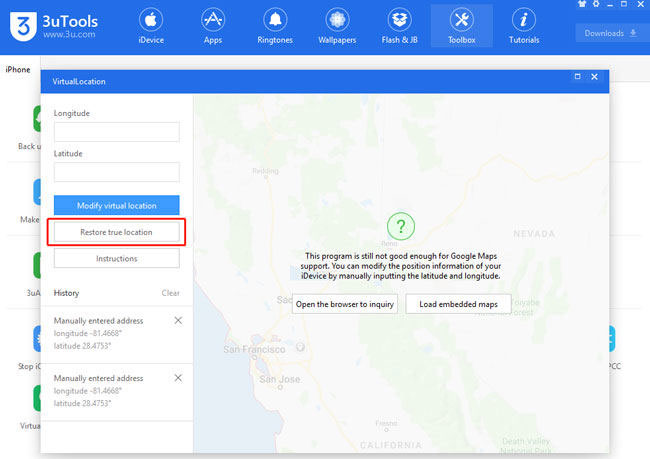
Task: Click the Longitude input field
Action: (116, 132)
